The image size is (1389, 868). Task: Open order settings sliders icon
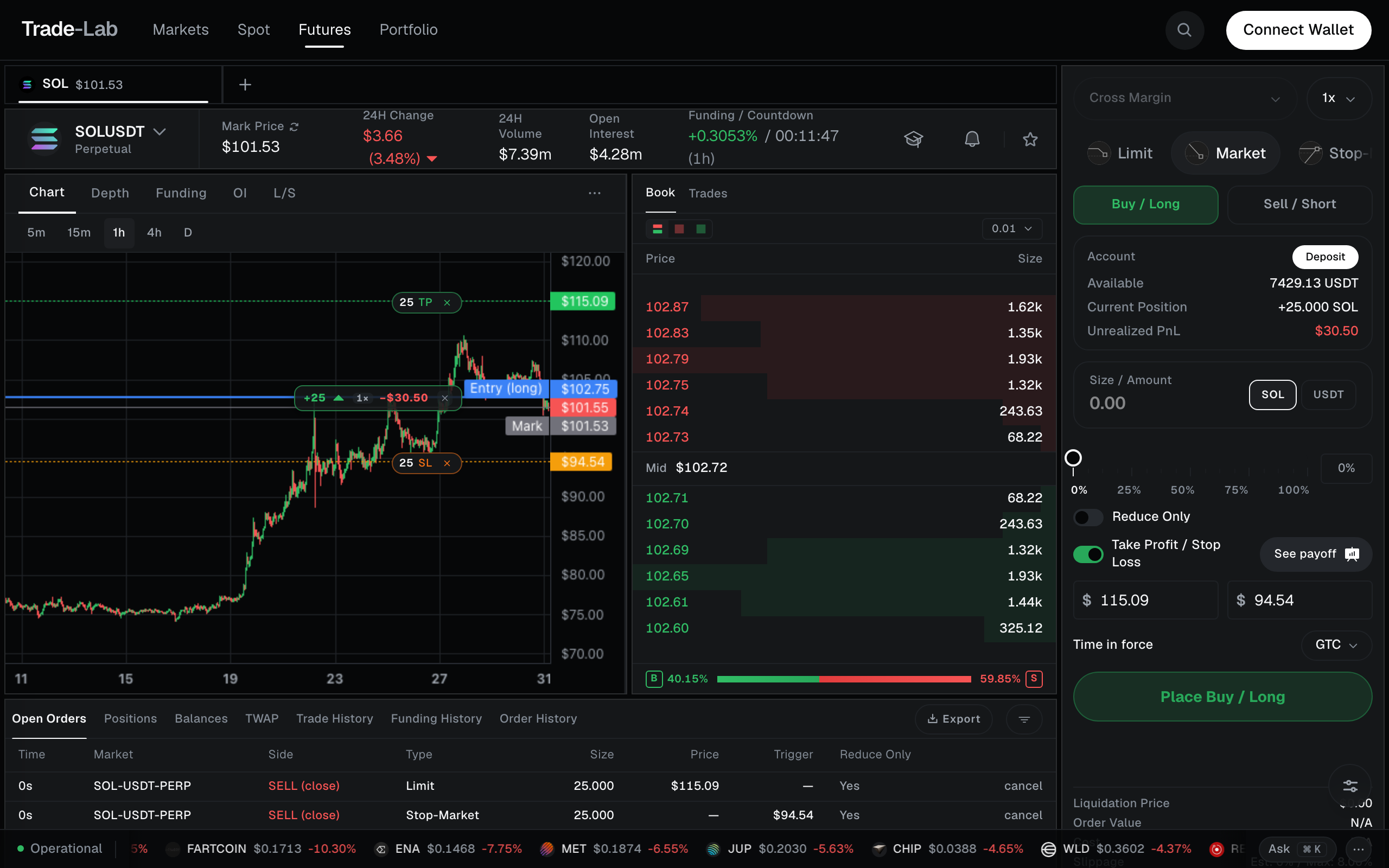pos(1350,786)
